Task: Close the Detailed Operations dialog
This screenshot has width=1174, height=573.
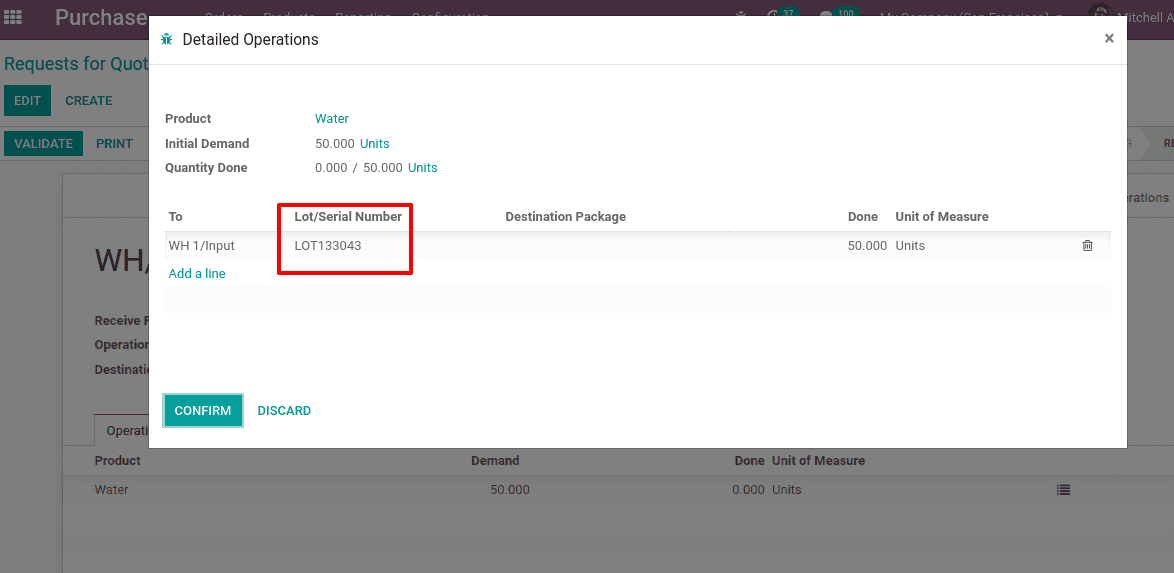Action: tap(1109, 38)
